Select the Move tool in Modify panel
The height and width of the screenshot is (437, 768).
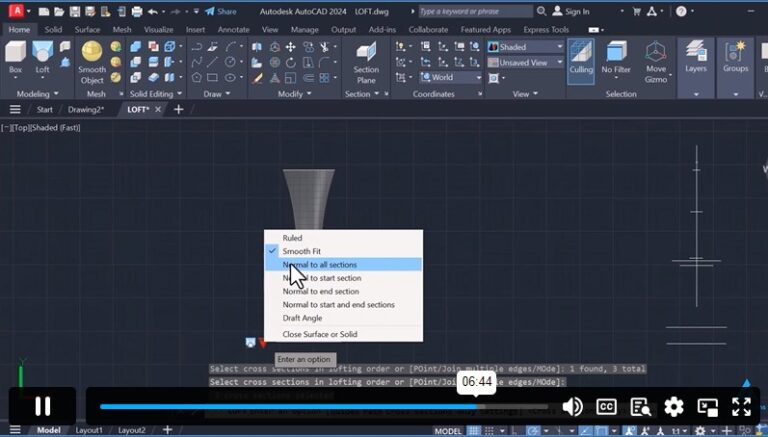coord(290,47)
